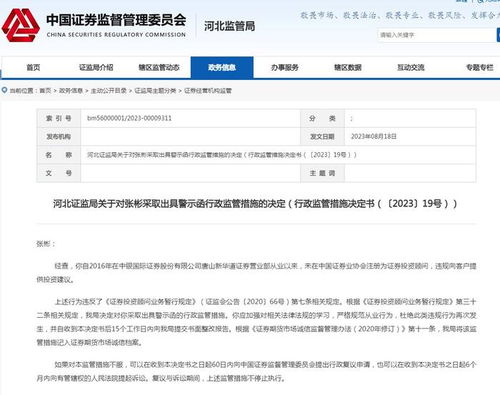Click the large article title heading
The height and width of the screenshot is (395, 500).
[255, 204]
